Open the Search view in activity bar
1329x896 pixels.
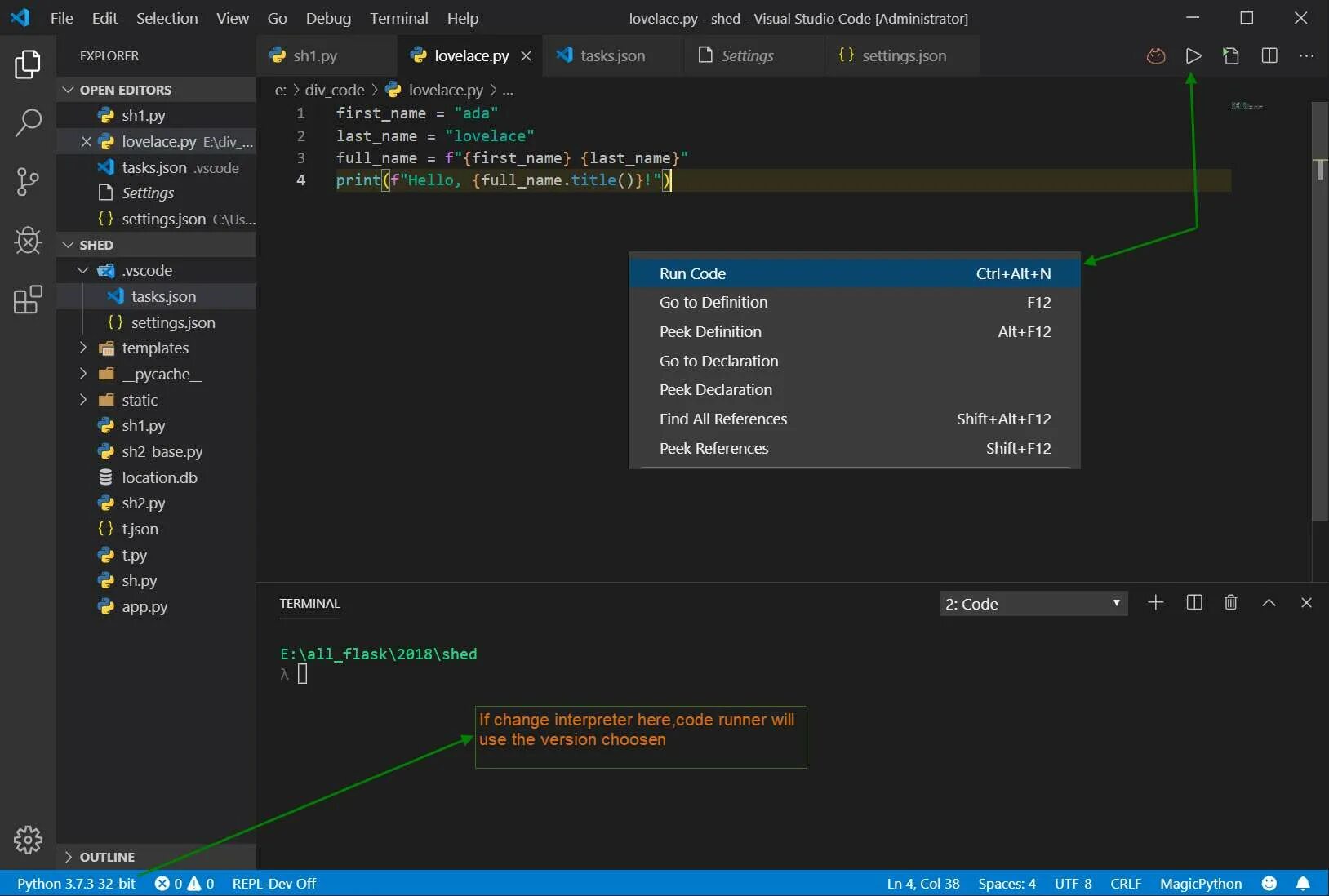click(28, 123)
